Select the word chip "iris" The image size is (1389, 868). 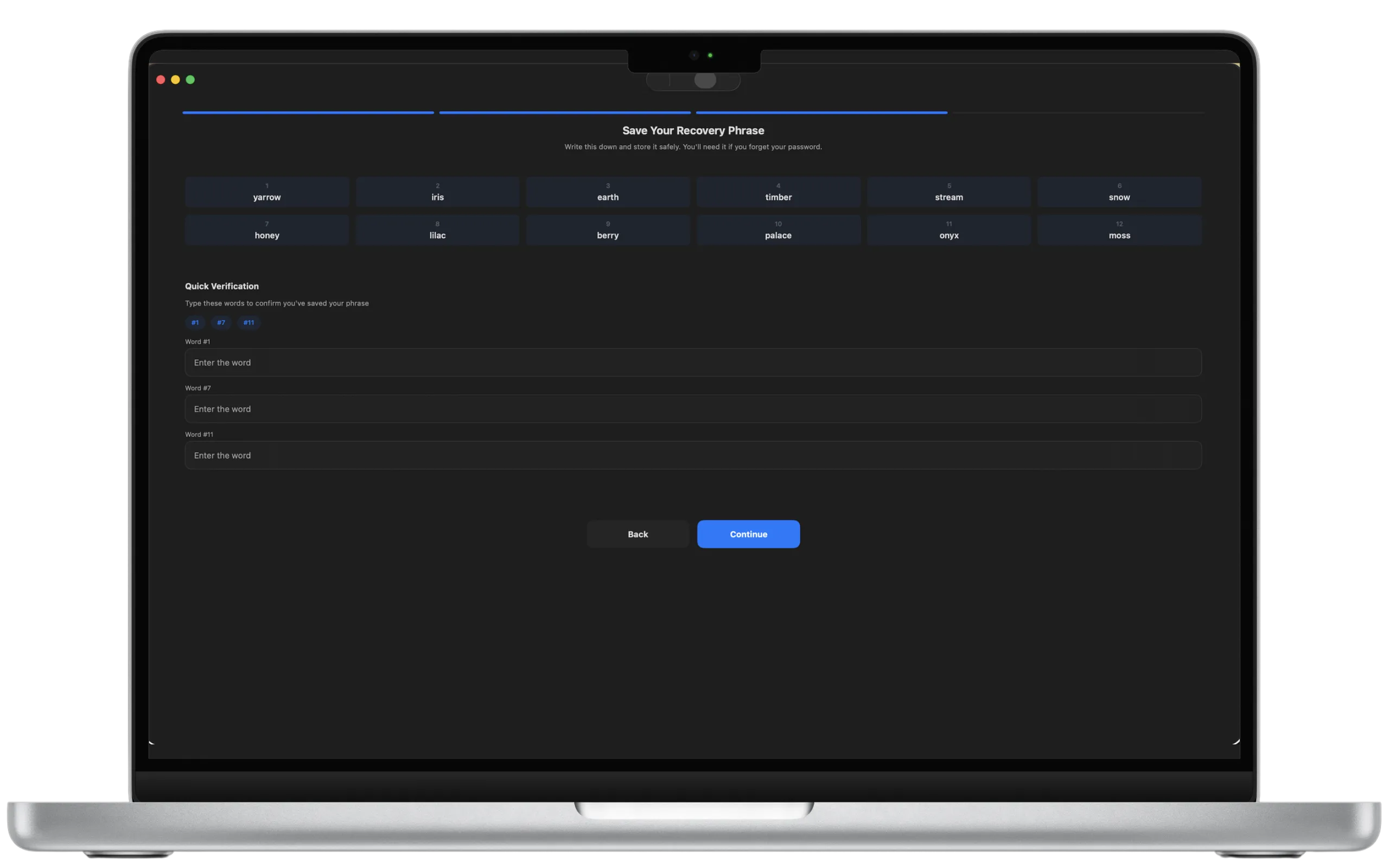click(437, 192)
